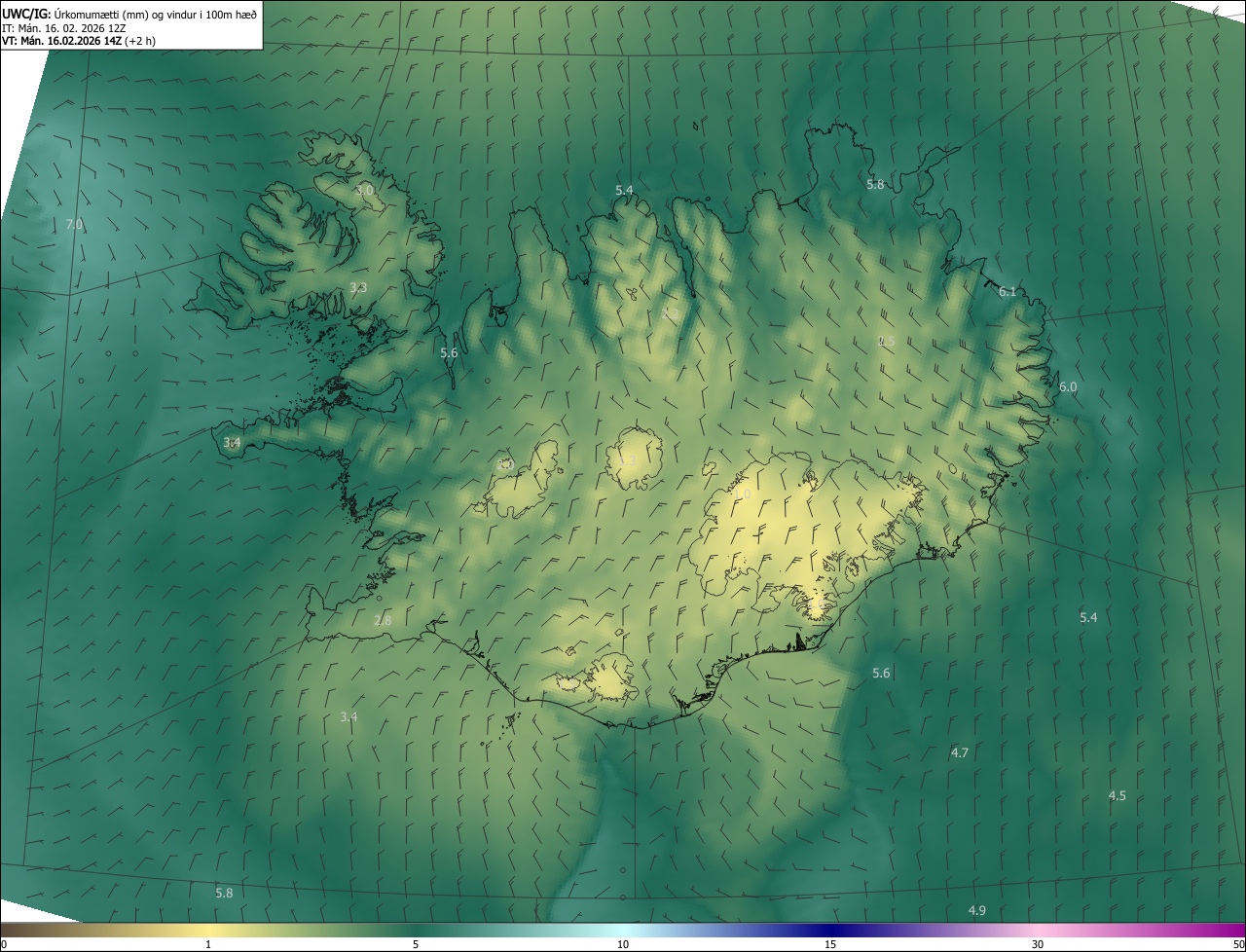Click the 4.5 value label

coord(1118,796)
